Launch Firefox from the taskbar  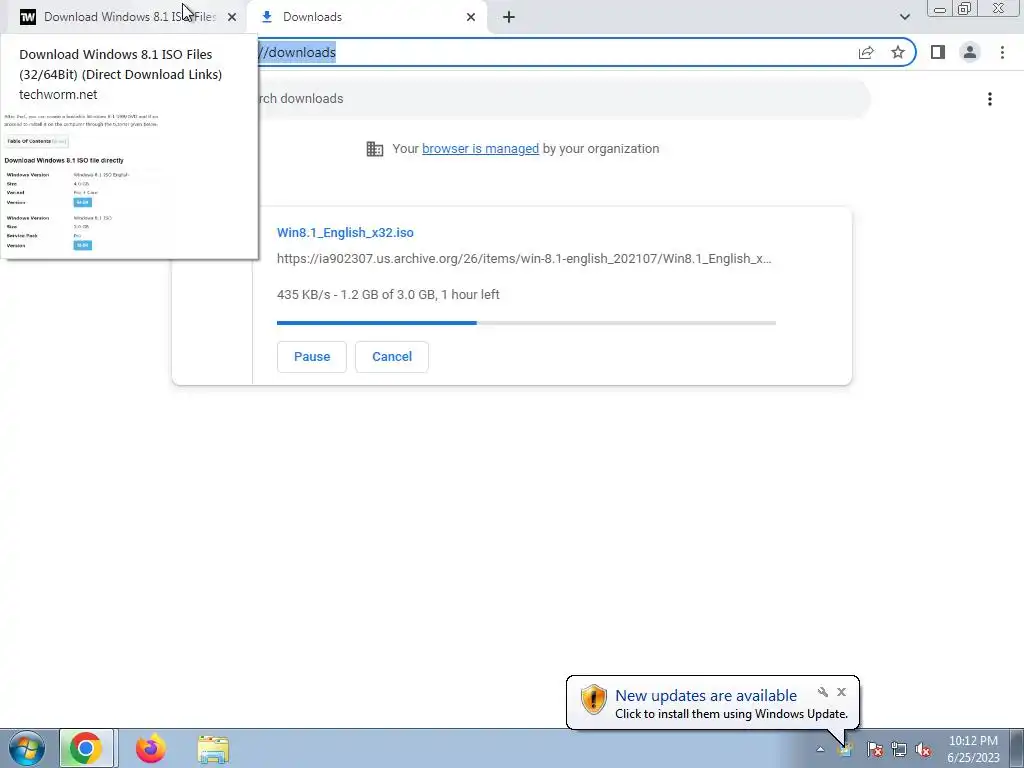pyautogui.click(x=150, y=749)
